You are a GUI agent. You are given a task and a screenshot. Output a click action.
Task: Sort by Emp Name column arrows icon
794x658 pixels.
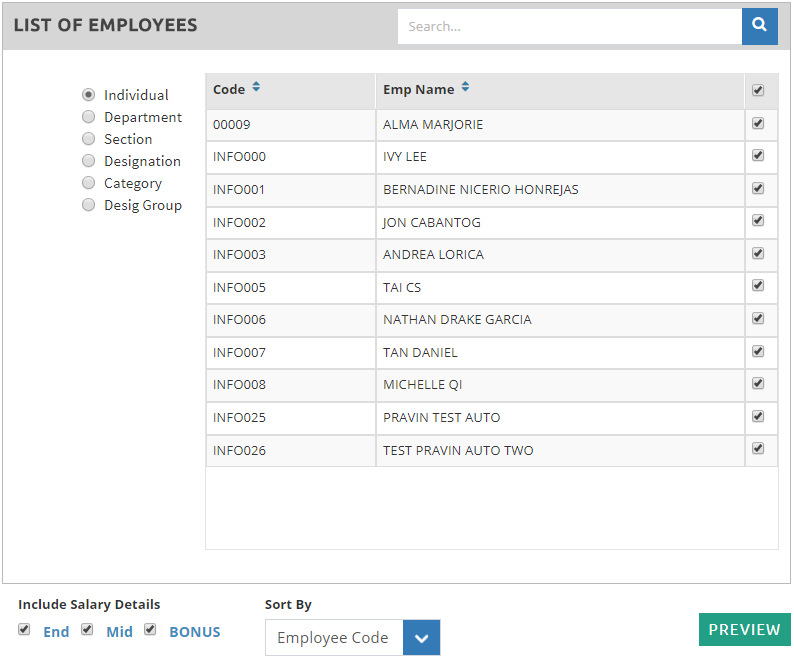(465, 88)
